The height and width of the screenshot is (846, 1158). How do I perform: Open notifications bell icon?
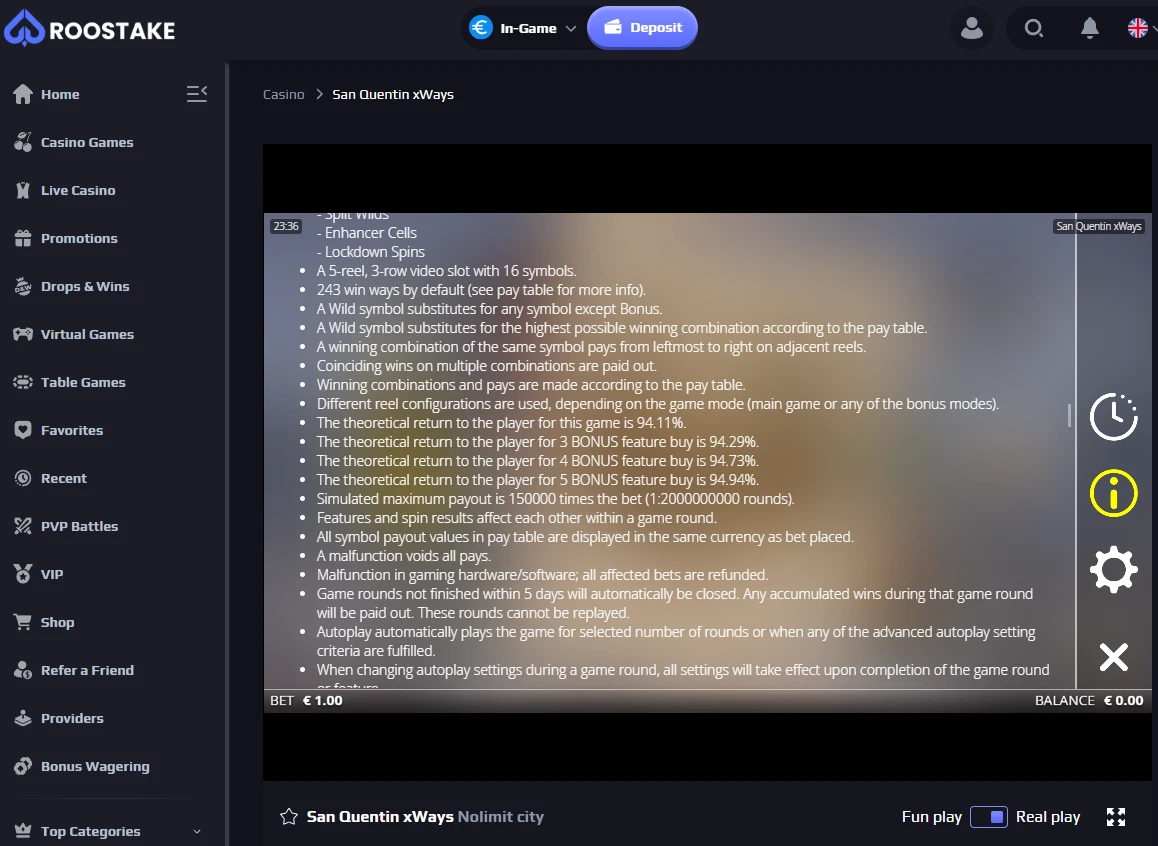click(x=1089, y=28)
